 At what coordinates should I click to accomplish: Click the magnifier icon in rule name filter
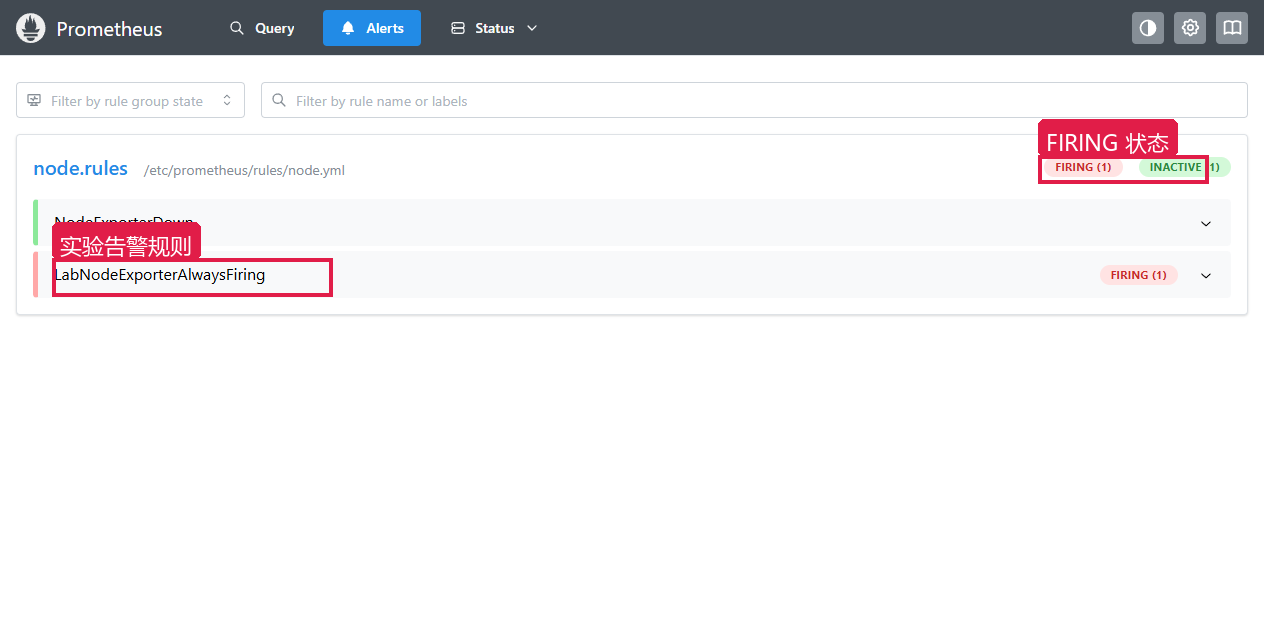(x=279, y=100)
